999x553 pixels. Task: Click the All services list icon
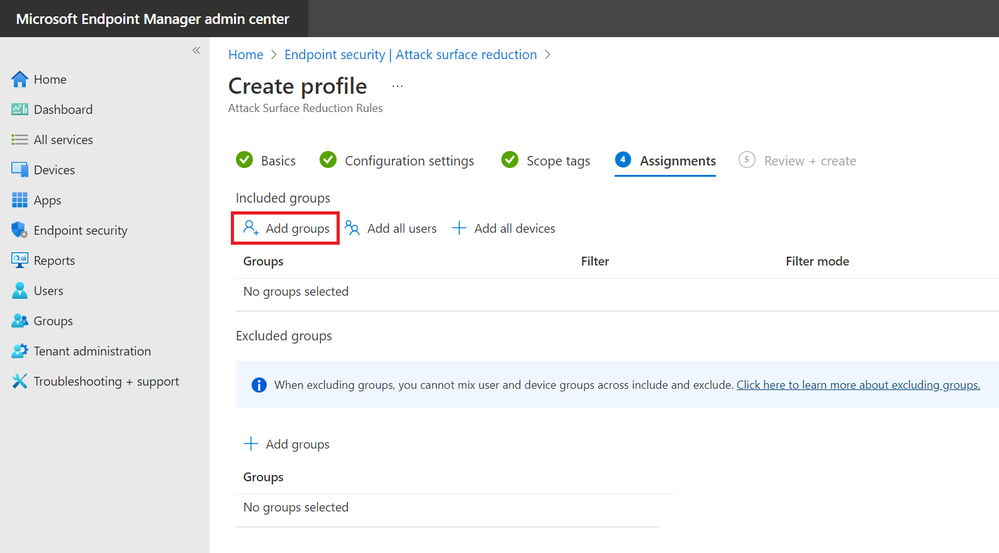point(20,140)
